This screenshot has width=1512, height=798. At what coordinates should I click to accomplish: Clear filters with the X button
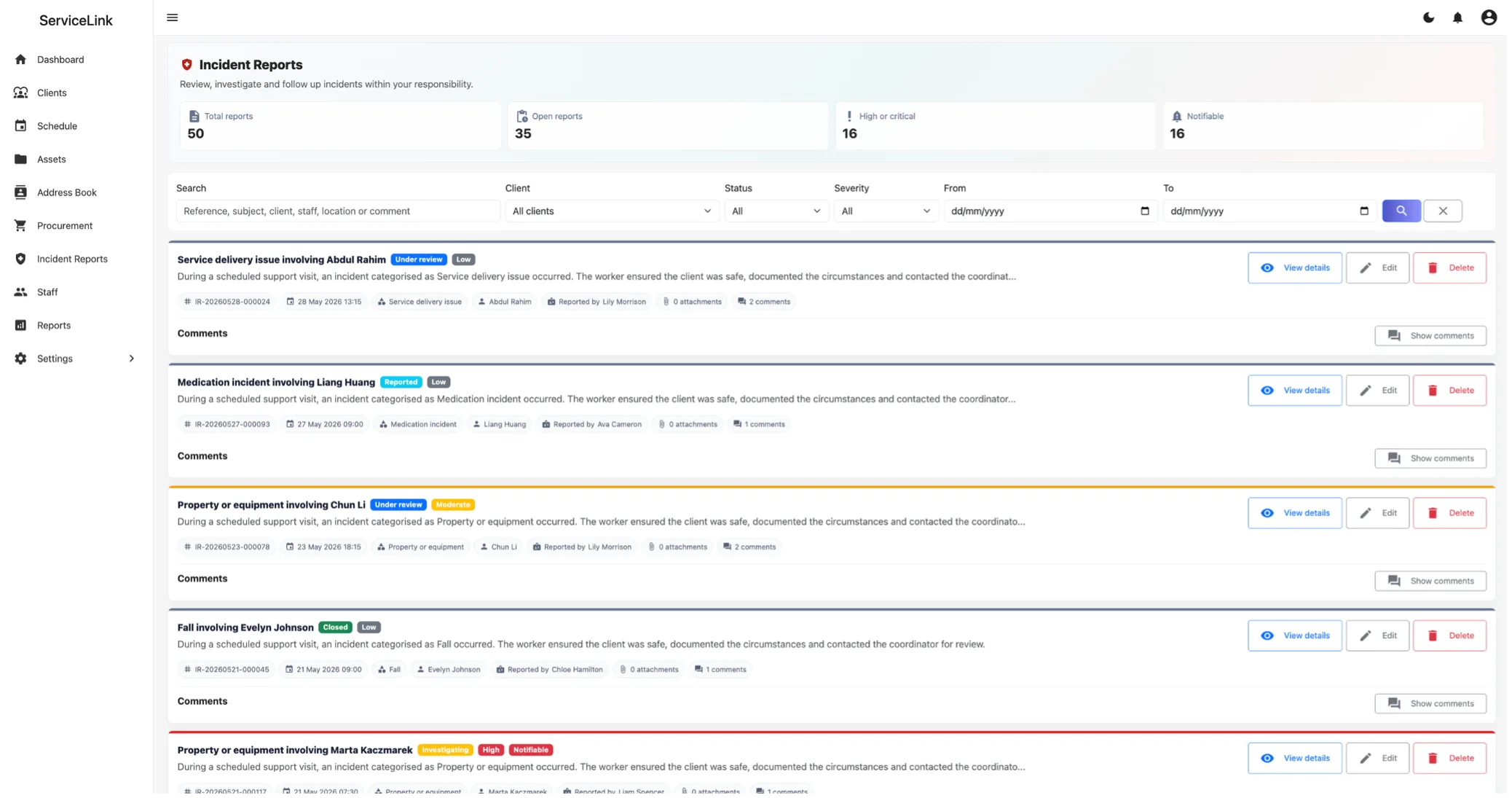tap(1443, 211)
